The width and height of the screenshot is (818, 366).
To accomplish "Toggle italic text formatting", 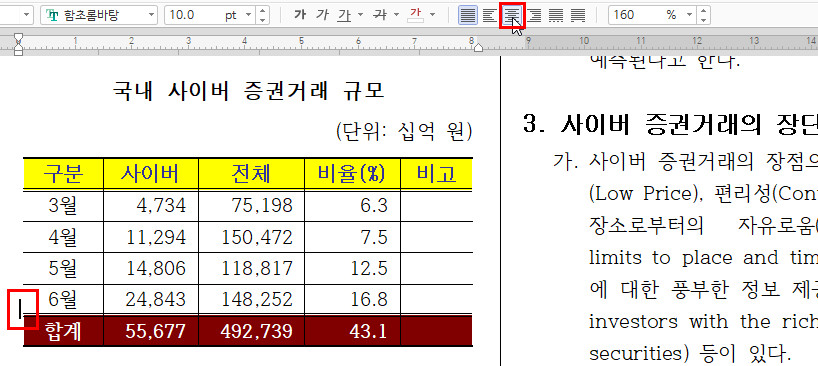I will pyautogui.click(x=322, y=15).
